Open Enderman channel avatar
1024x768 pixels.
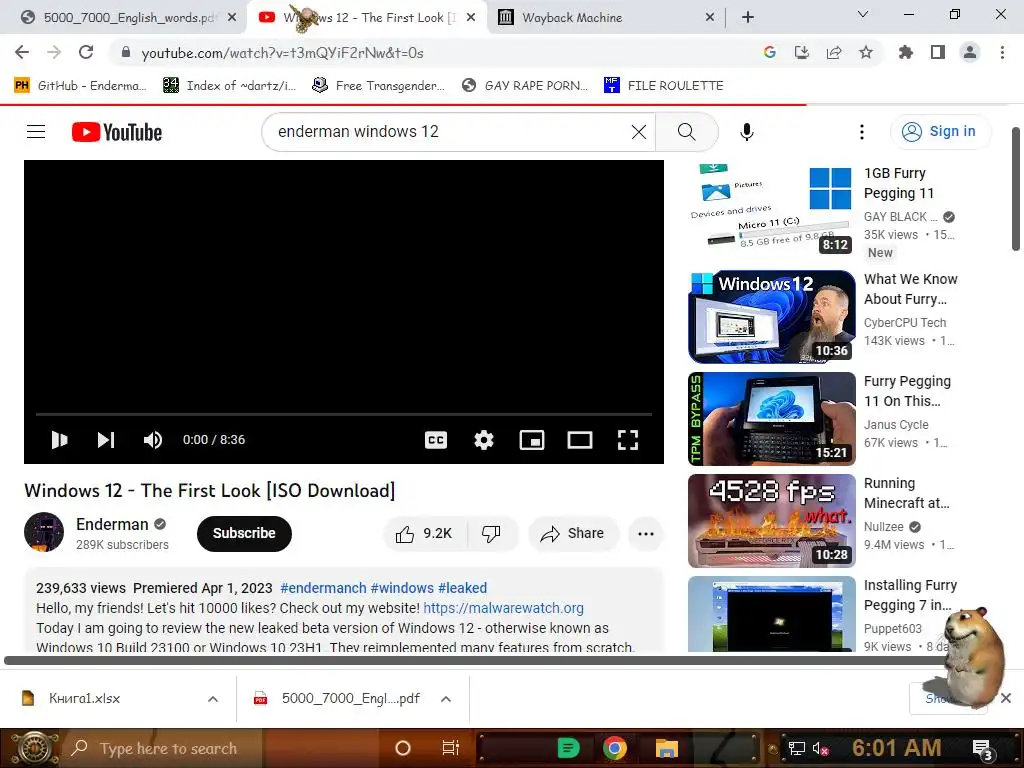point(44,532)
